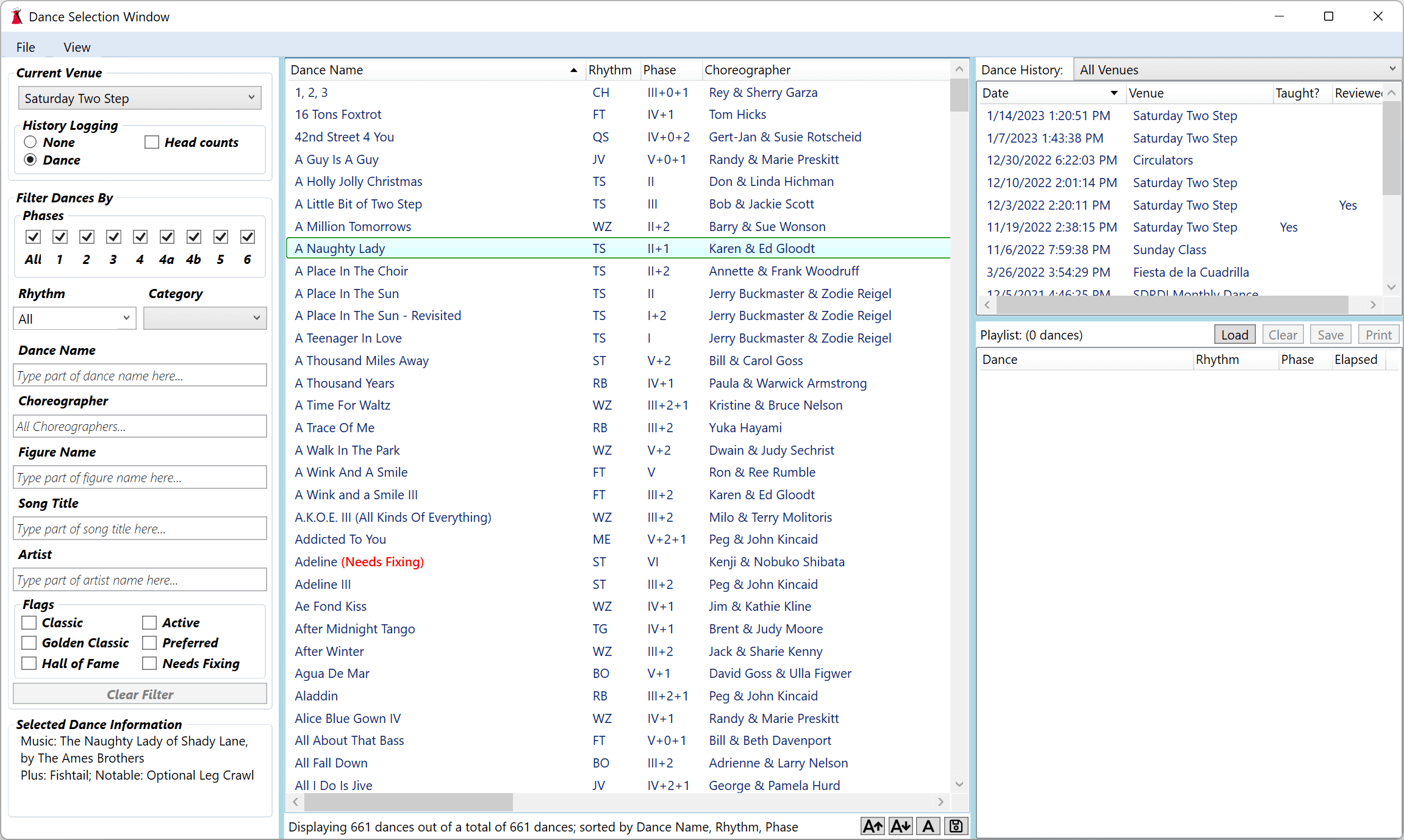Viewport: 1404px width, 840px height.
Task: Click the sort descending dances icon
Action: point(898,826)
